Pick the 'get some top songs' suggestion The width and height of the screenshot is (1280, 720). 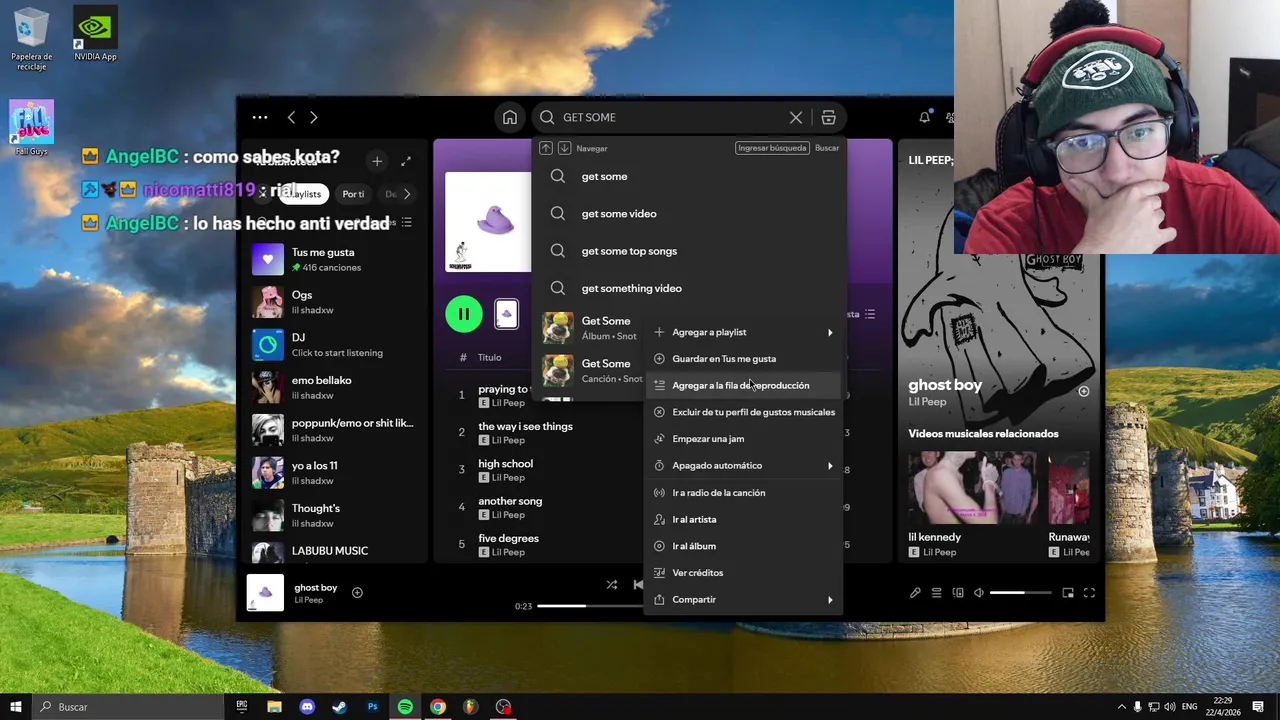(x=689, y=251)
